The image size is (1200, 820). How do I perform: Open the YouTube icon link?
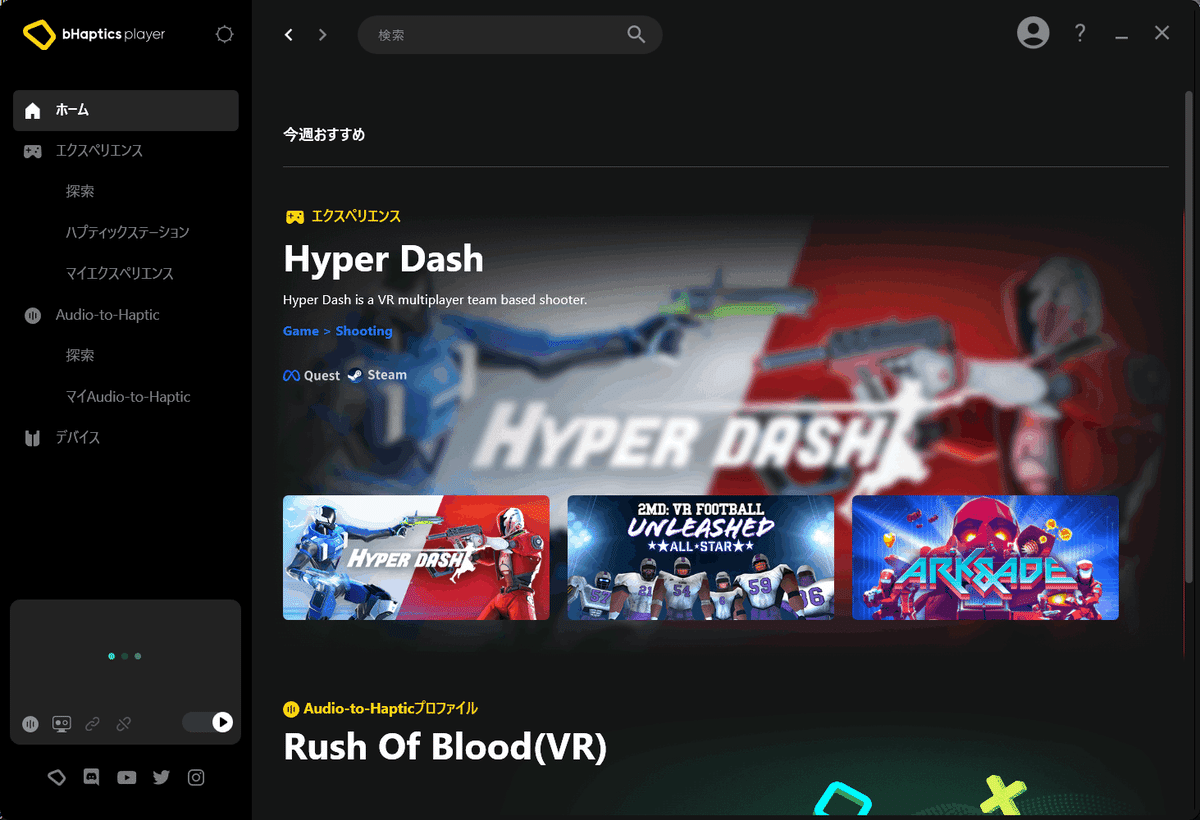click(x=126, y=777)
